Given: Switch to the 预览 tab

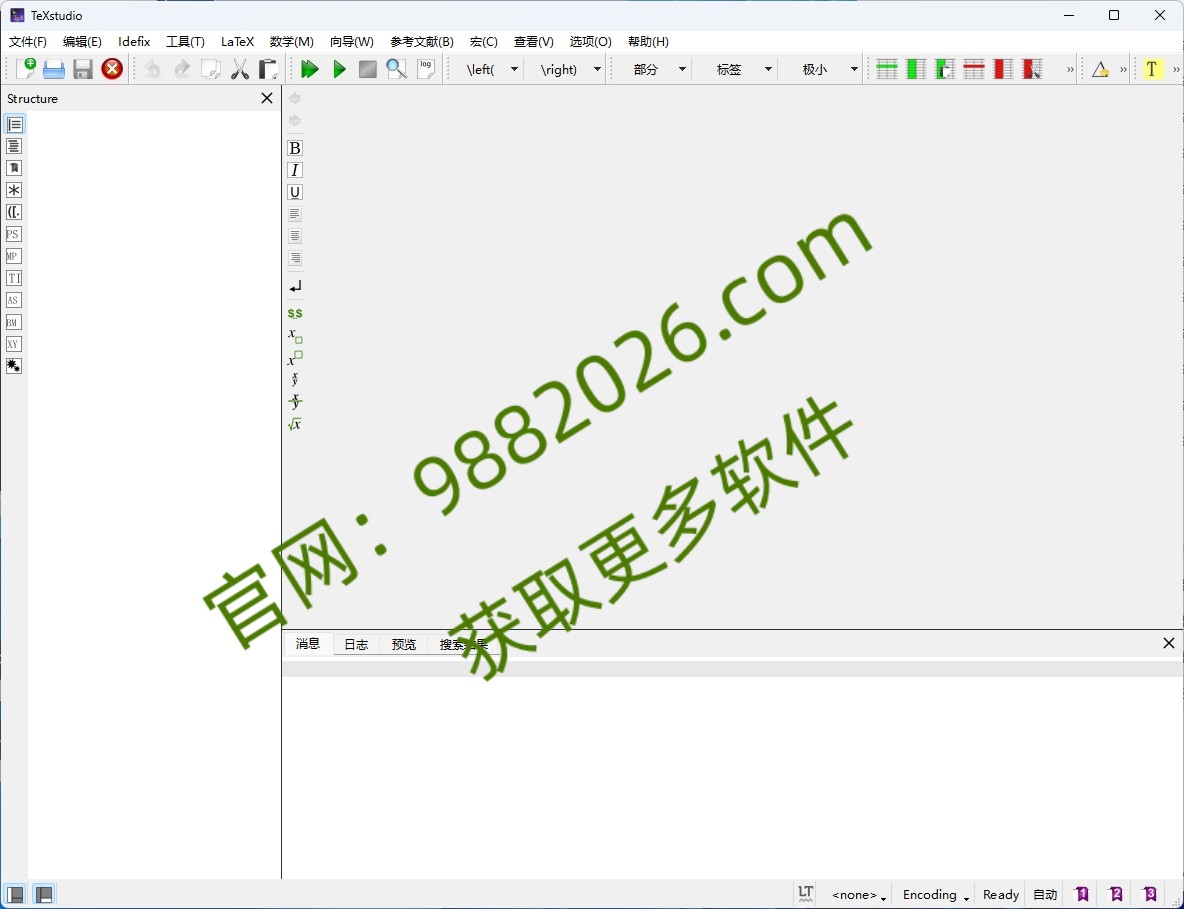Looking at the screenshot, I should [x=404, y=644].
